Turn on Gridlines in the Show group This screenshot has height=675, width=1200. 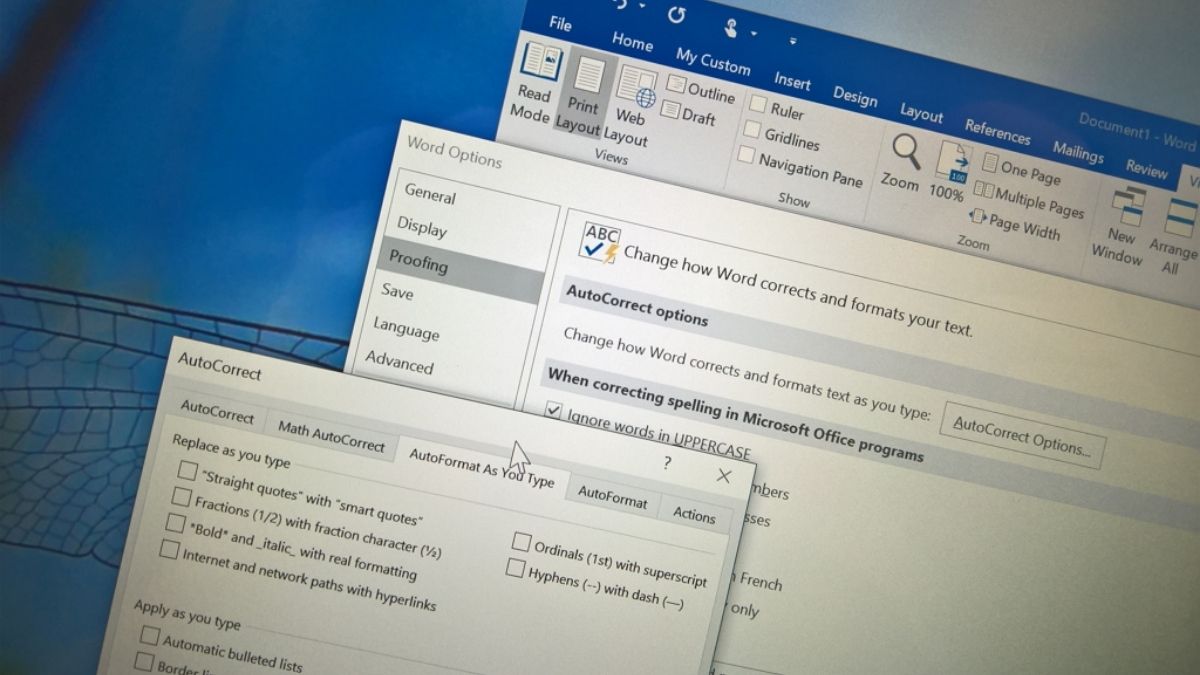point(752,129)
